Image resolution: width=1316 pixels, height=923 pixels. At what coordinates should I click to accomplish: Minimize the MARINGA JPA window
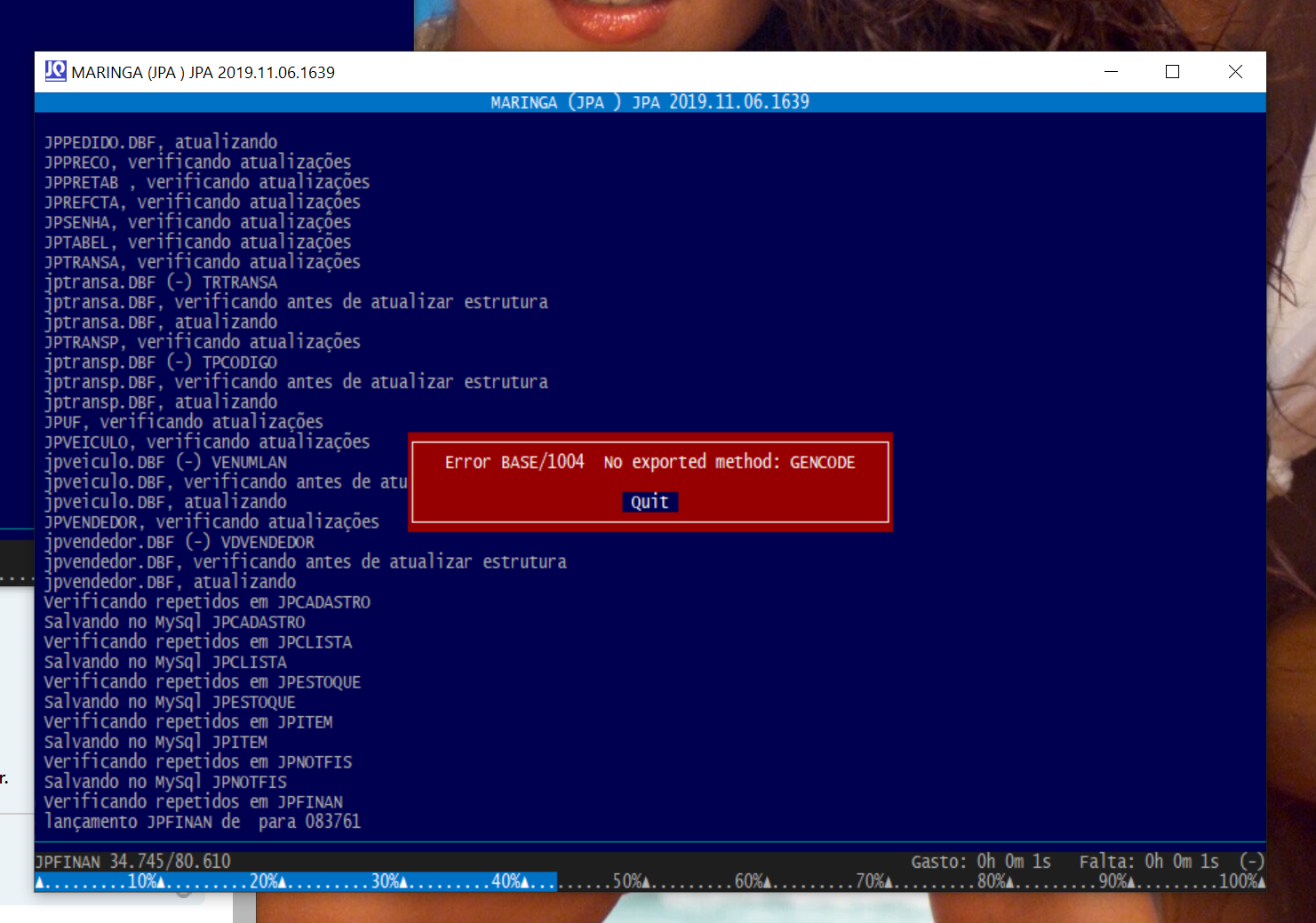[1111, 72]
